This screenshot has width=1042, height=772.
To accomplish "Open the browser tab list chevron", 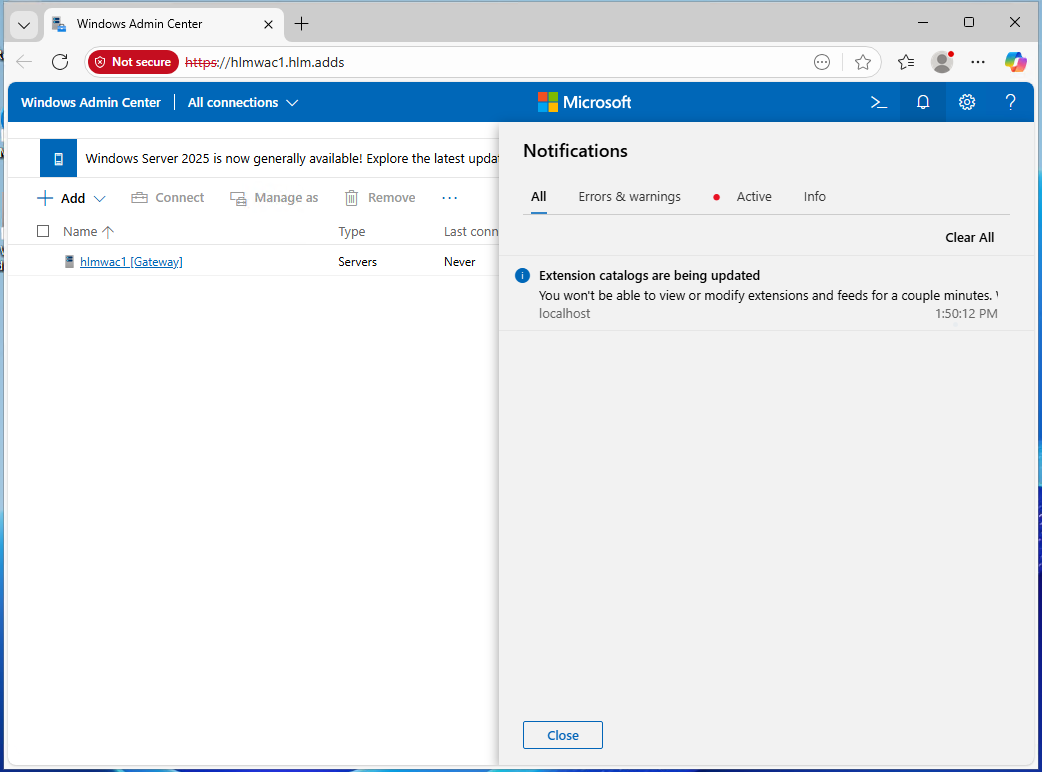I will coord(24,24).
